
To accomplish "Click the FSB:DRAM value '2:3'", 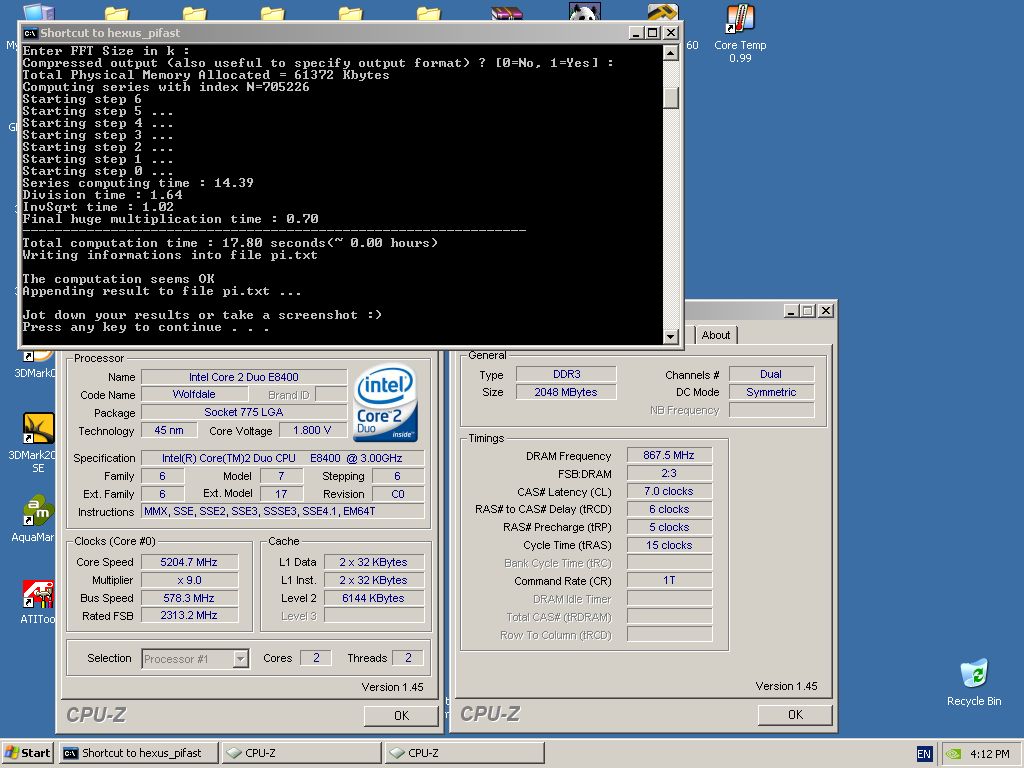I will click(669, 473).
